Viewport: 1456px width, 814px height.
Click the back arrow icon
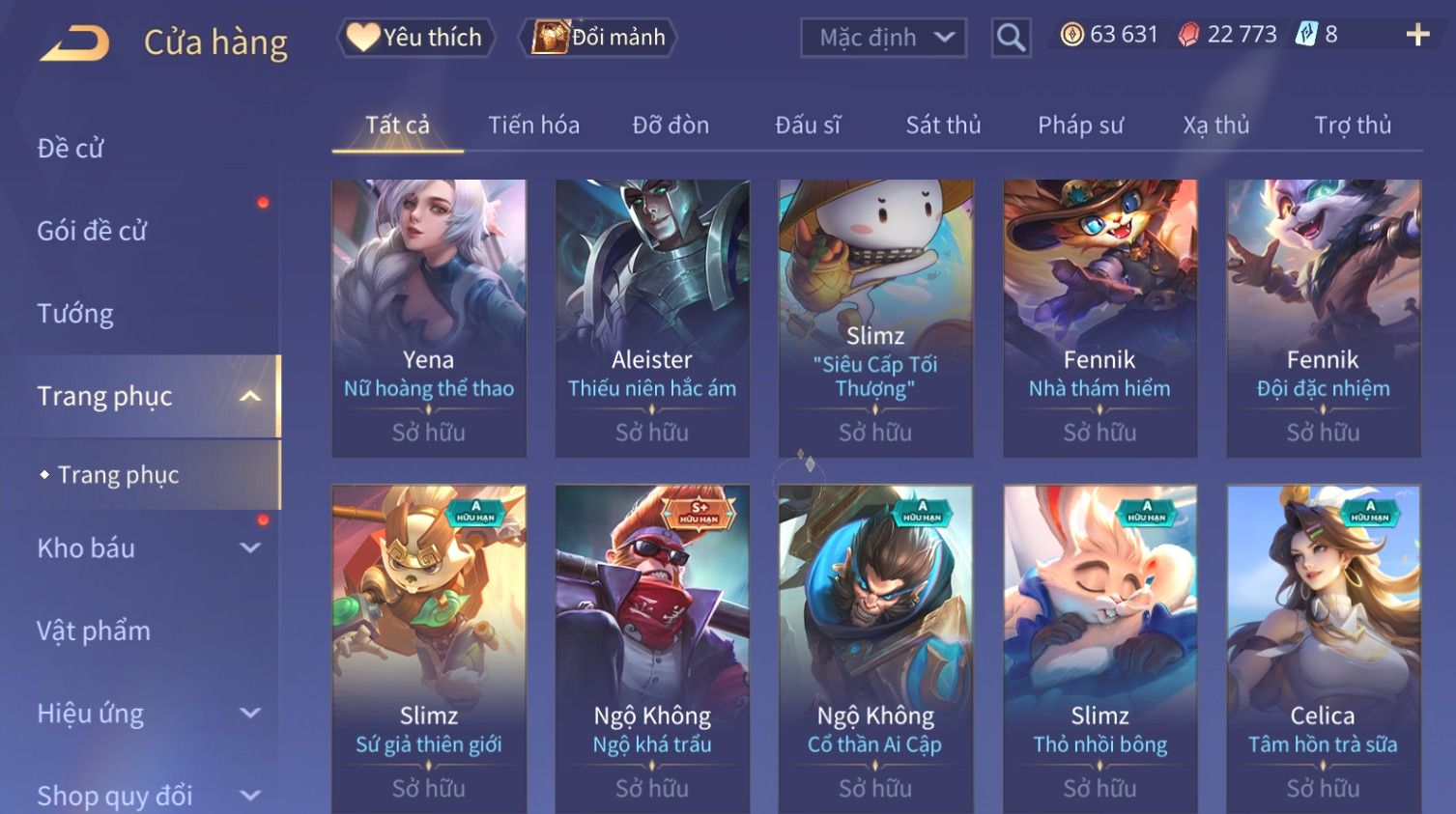pyautogui.click(x=74, y=42)
